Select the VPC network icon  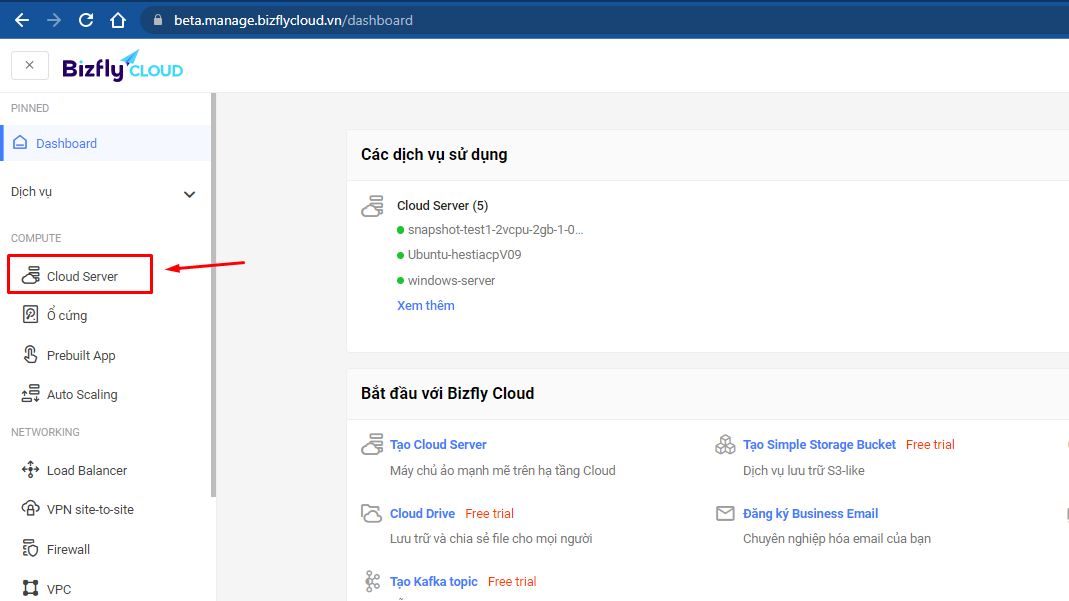point(30,589)
